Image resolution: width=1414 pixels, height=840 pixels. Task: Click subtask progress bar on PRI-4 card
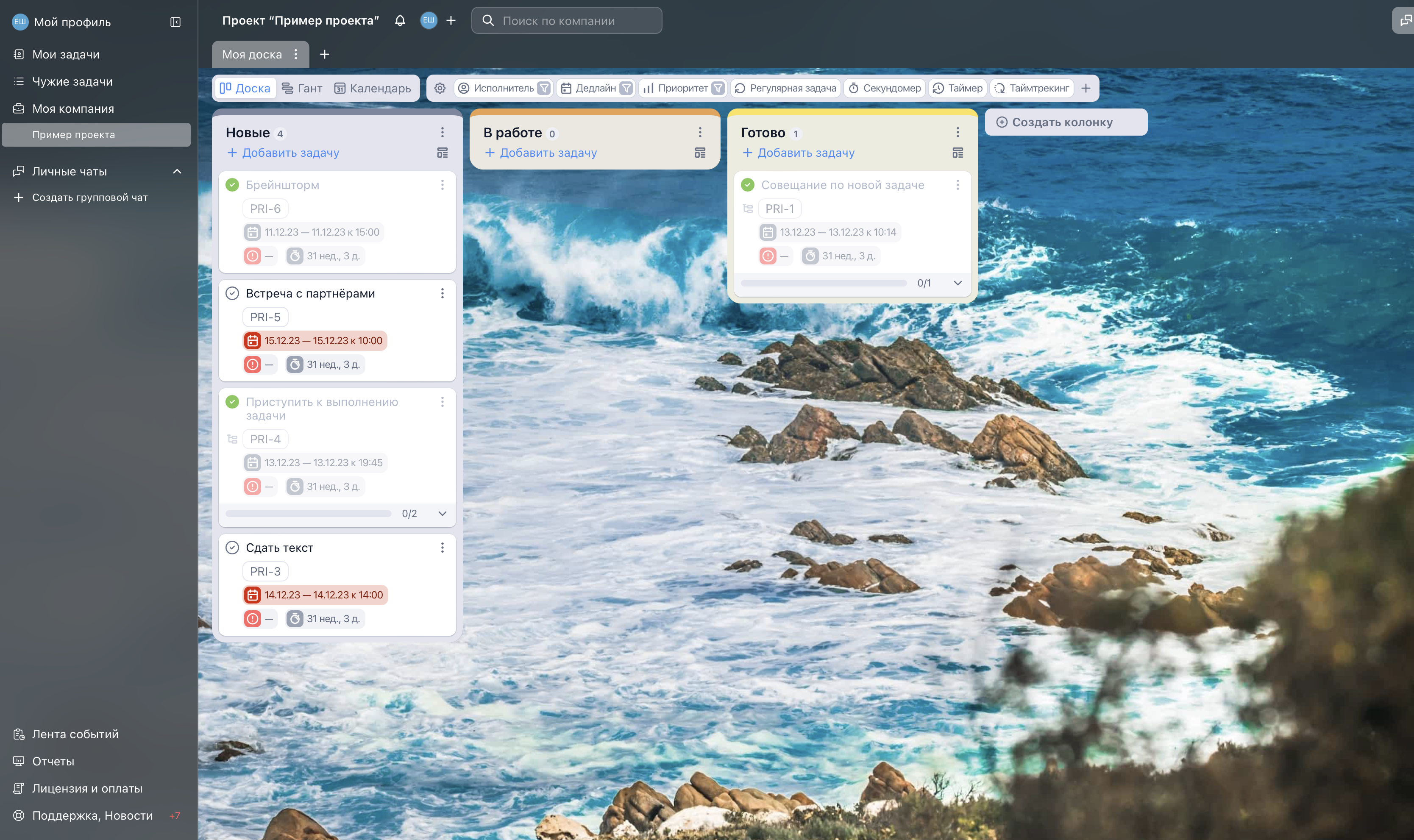coord(309,514)
